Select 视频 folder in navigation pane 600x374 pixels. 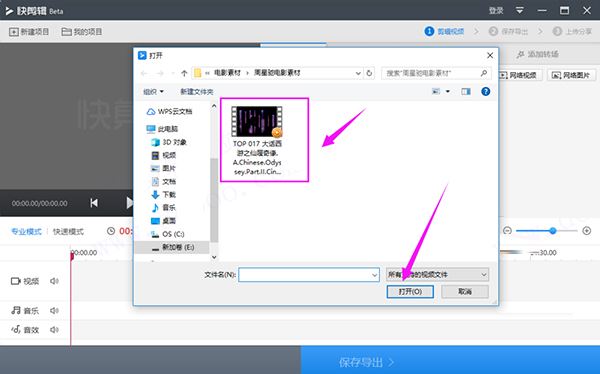pyautogui.click(x=164, y=155)
